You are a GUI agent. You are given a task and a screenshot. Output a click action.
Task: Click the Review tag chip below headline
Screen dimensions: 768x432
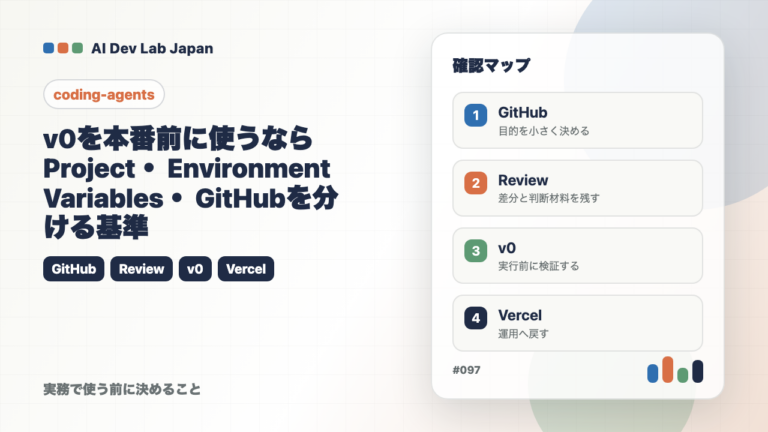(142, 269)
